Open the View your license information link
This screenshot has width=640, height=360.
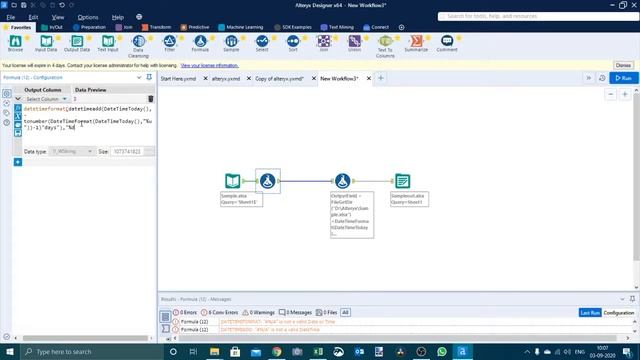pyautogui.click(x=209, y=65)
